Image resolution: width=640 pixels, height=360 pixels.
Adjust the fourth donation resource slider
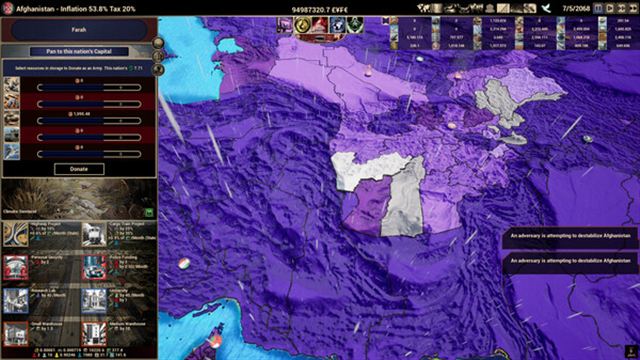click(89, 138)
